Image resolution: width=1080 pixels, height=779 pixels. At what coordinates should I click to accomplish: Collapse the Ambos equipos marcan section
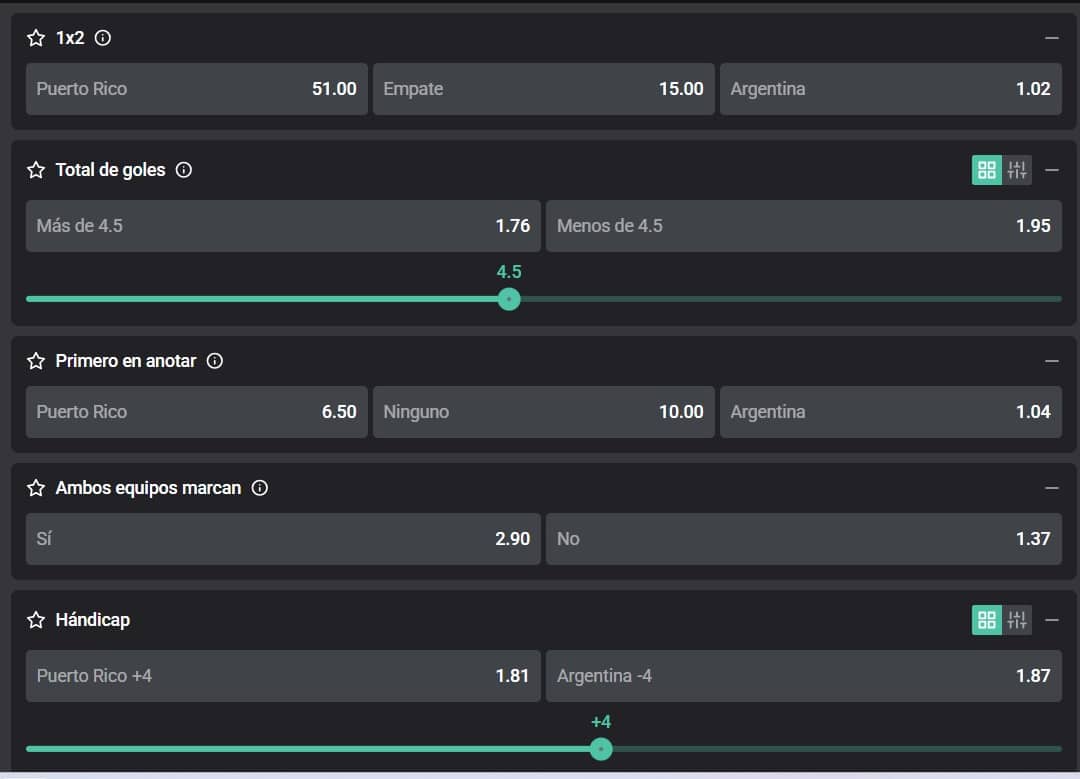[x=1051, y=488]
